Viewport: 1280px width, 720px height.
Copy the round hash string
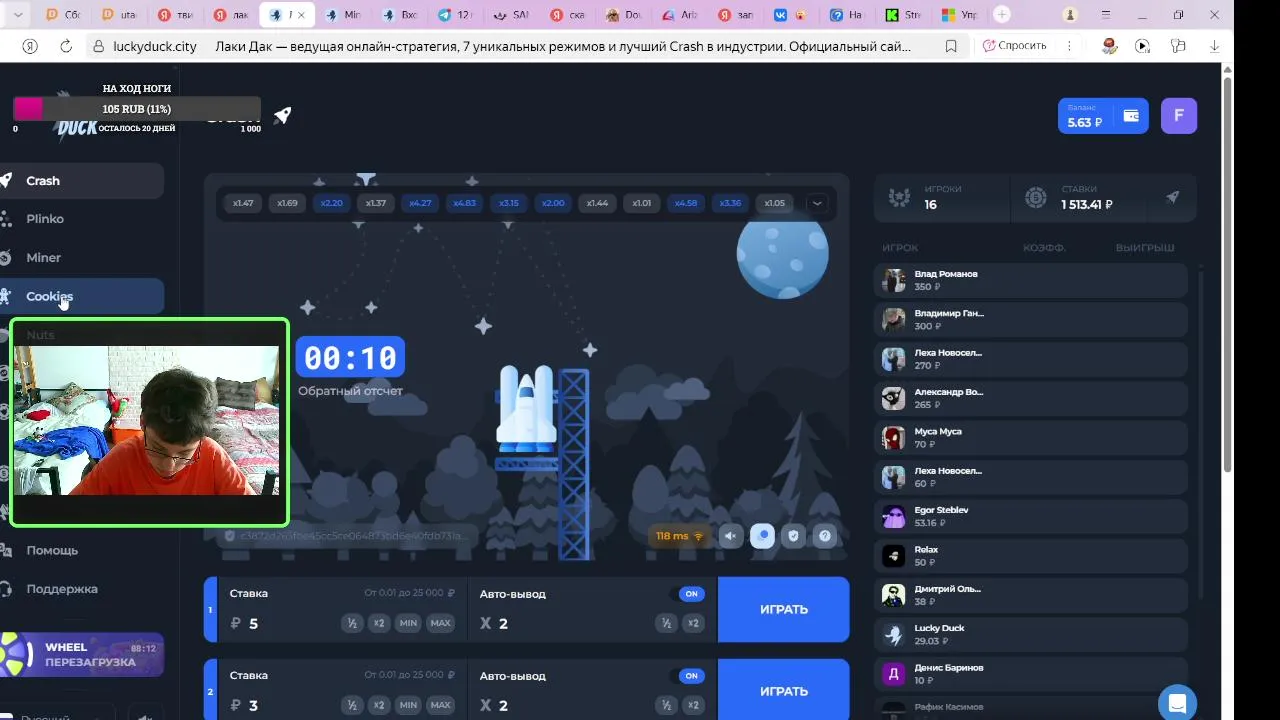(346, 536)
